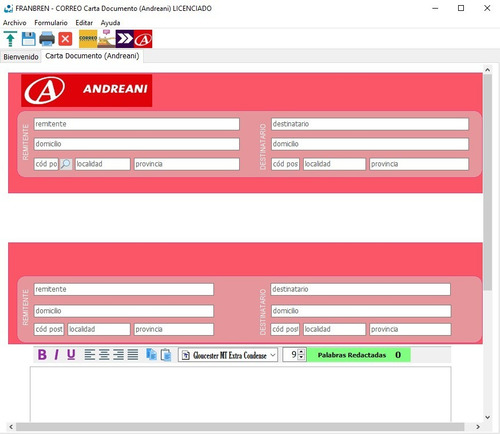Click the top destinatario domicilio field
Screen dimensions: 500x434
tap(370, 144)
